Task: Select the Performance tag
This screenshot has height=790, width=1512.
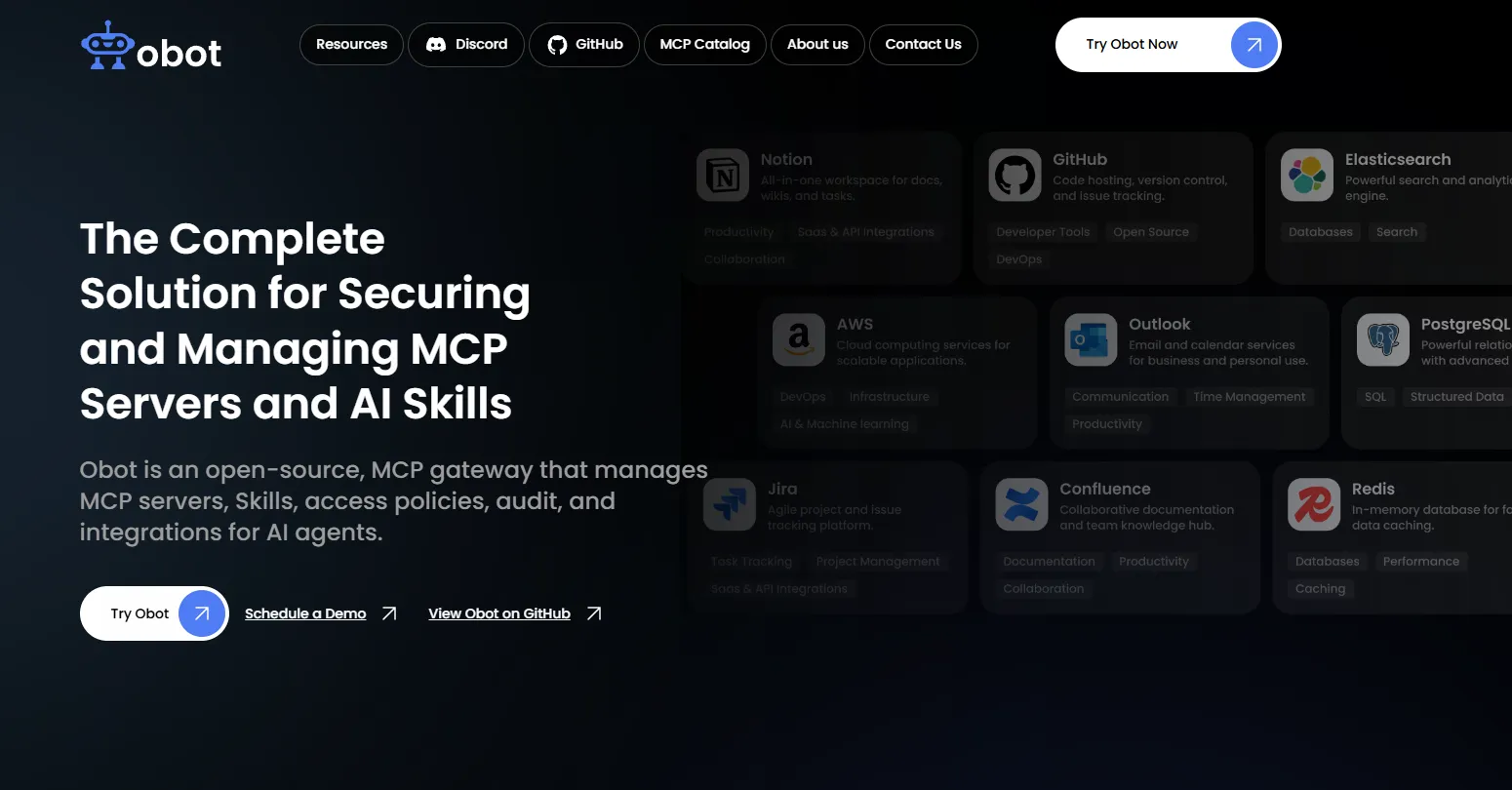Action: [x=1421, y=562]
